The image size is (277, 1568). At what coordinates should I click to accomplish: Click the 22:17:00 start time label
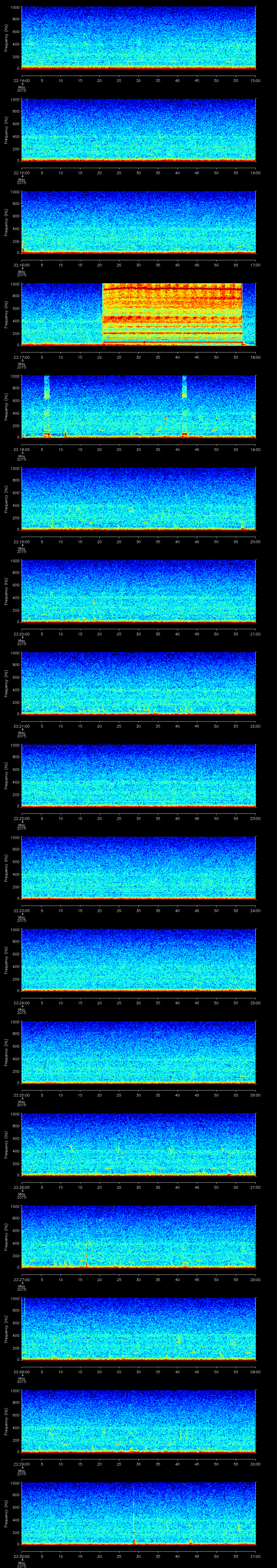(21, 357)
